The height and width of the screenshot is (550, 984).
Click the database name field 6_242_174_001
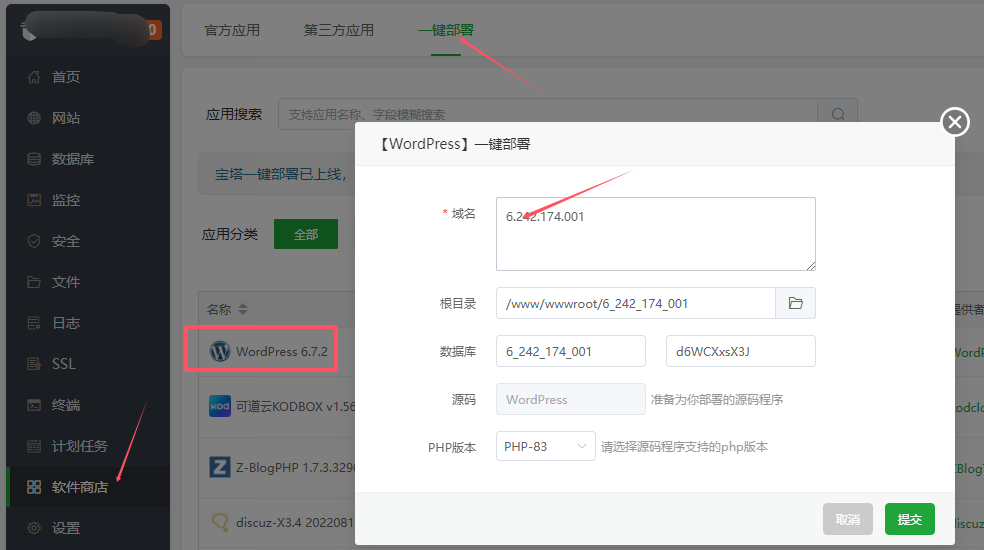tap(571, 351)
